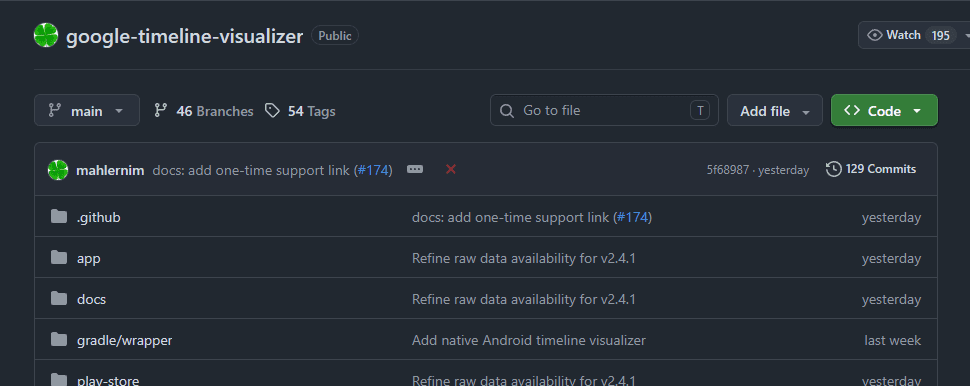
Task: Open #174 link in the .github row
Action: (632, 217)
